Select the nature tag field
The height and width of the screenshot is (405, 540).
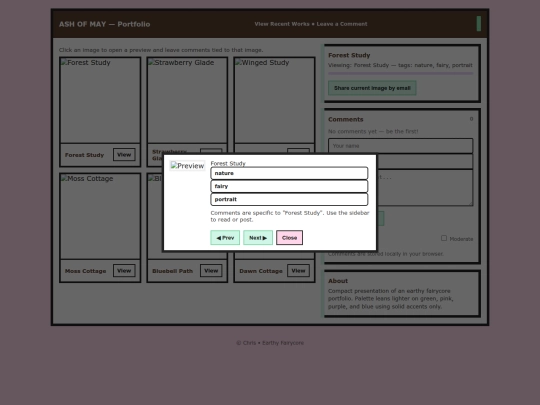tap(289, 173)
